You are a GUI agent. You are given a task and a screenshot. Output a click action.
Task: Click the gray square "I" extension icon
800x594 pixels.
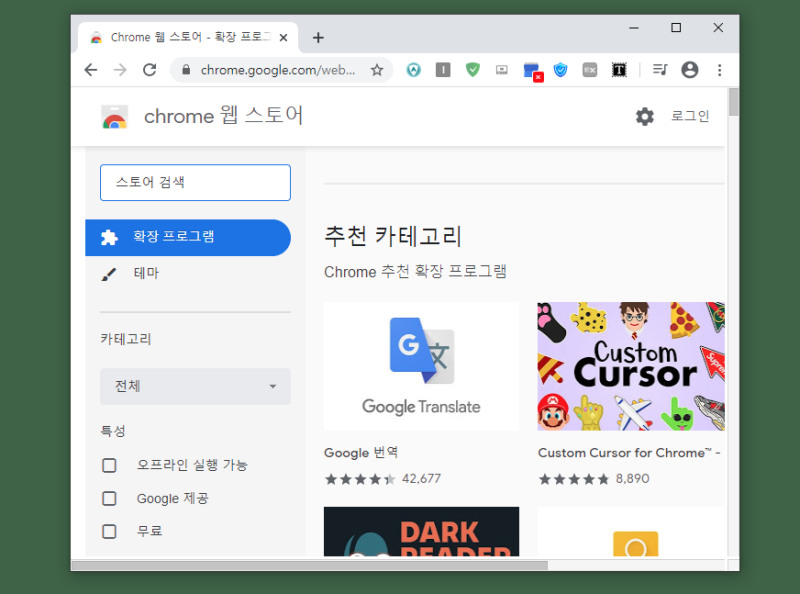pos(443,70)
